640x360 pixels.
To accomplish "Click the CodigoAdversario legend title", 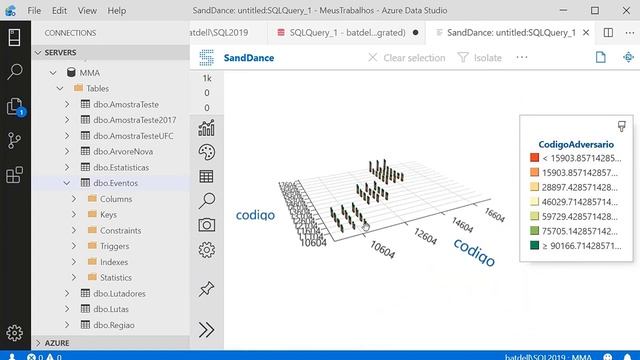I will point(576,144).
